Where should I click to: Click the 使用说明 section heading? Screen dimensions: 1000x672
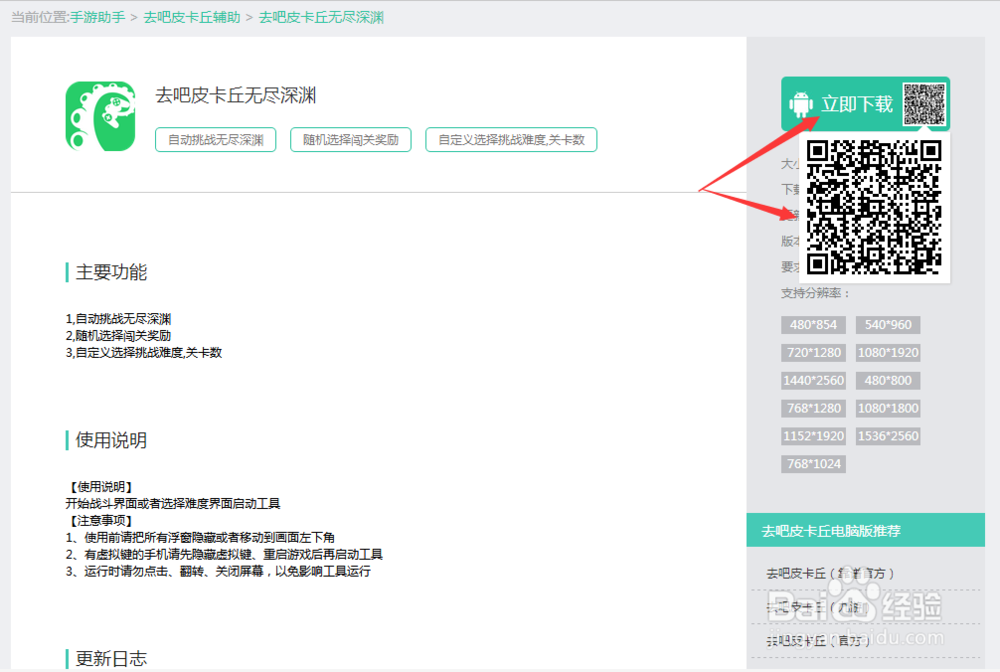click(x=111, y=440)
